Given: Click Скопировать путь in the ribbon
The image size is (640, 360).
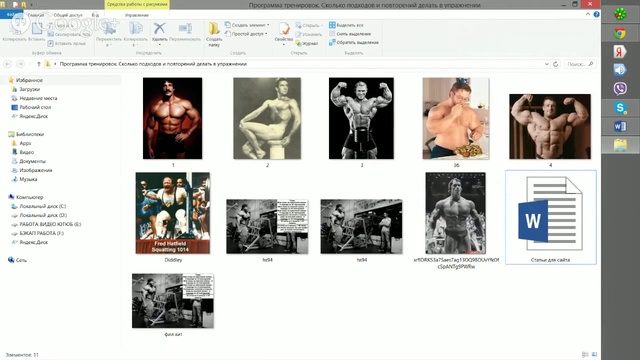Looking at the screenshot, I should point(69,34).
